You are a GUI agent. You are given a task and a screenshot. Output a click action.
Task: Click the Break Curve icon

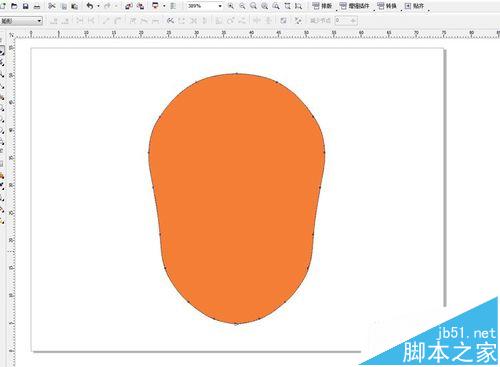click(91, 21)
